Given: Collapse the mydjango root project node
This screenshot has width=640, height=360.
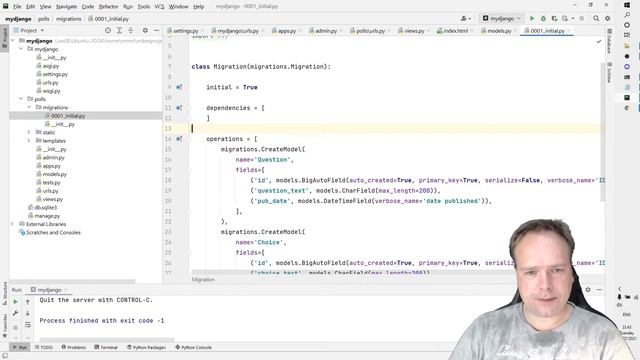Looking at the screenshot, I should click(13, 41).
